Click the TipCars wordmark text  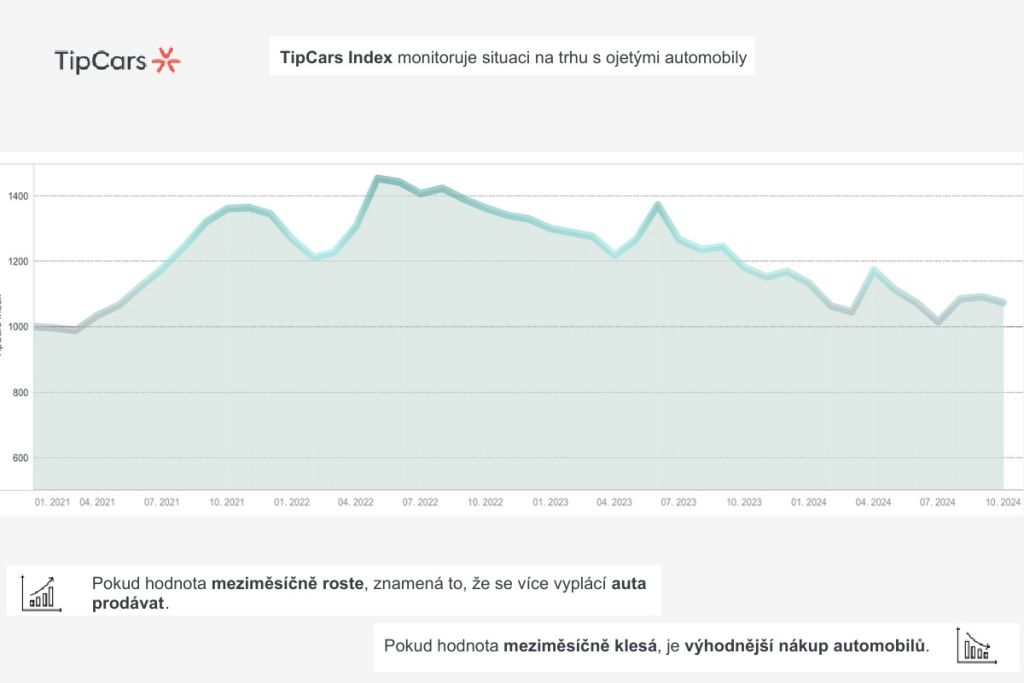pyautogui.click(x=100, y=61)
